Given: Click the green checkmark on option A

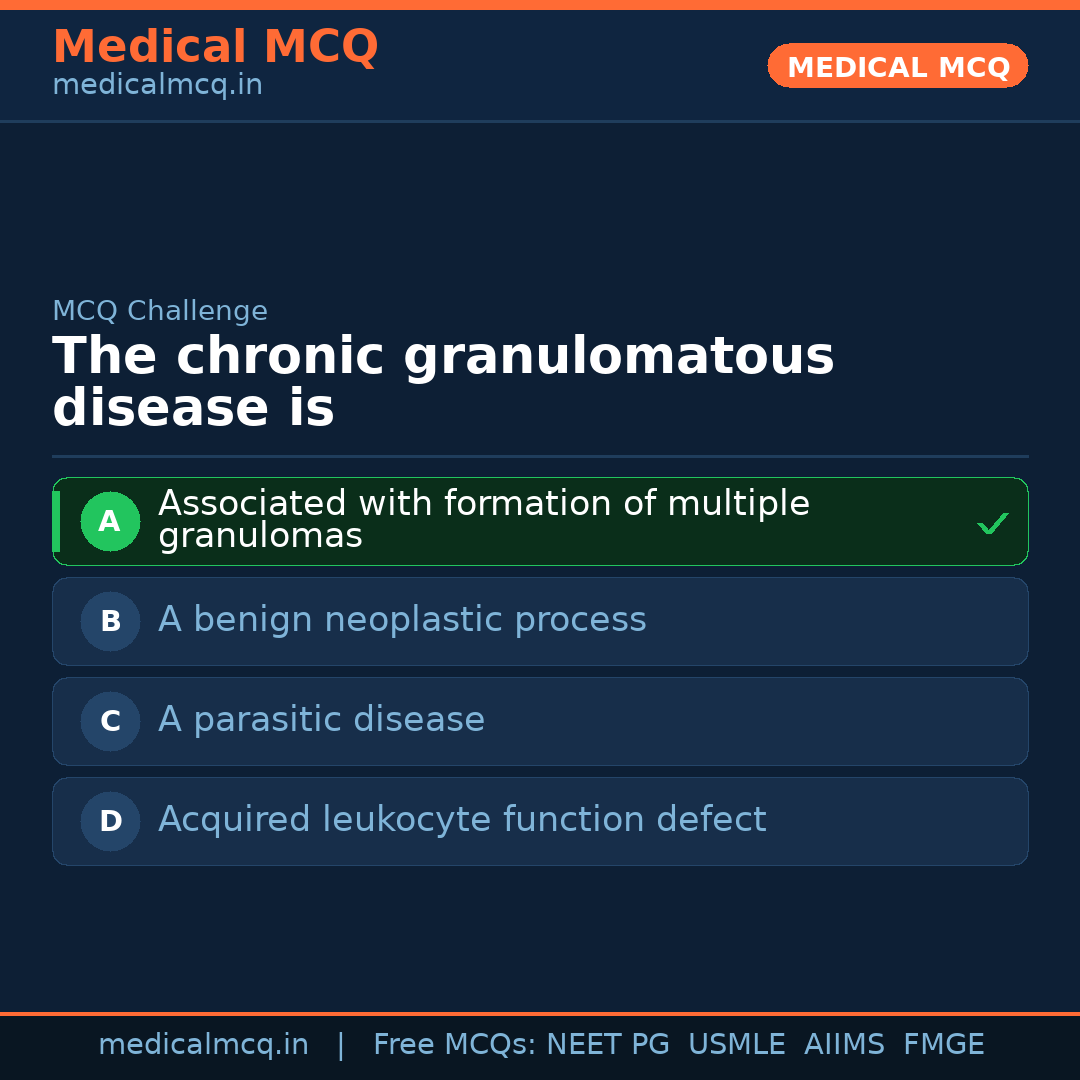Looking at the screenshot, I should [x=992, y=523].
